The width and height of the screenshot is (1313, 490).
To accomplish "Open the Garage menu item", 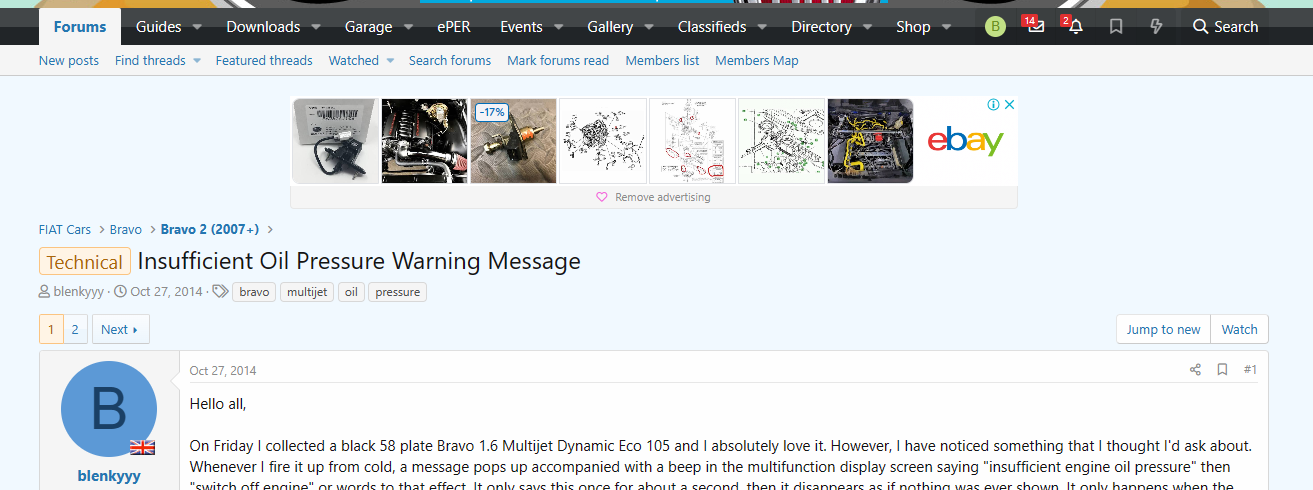I will [x=368, y=27].
